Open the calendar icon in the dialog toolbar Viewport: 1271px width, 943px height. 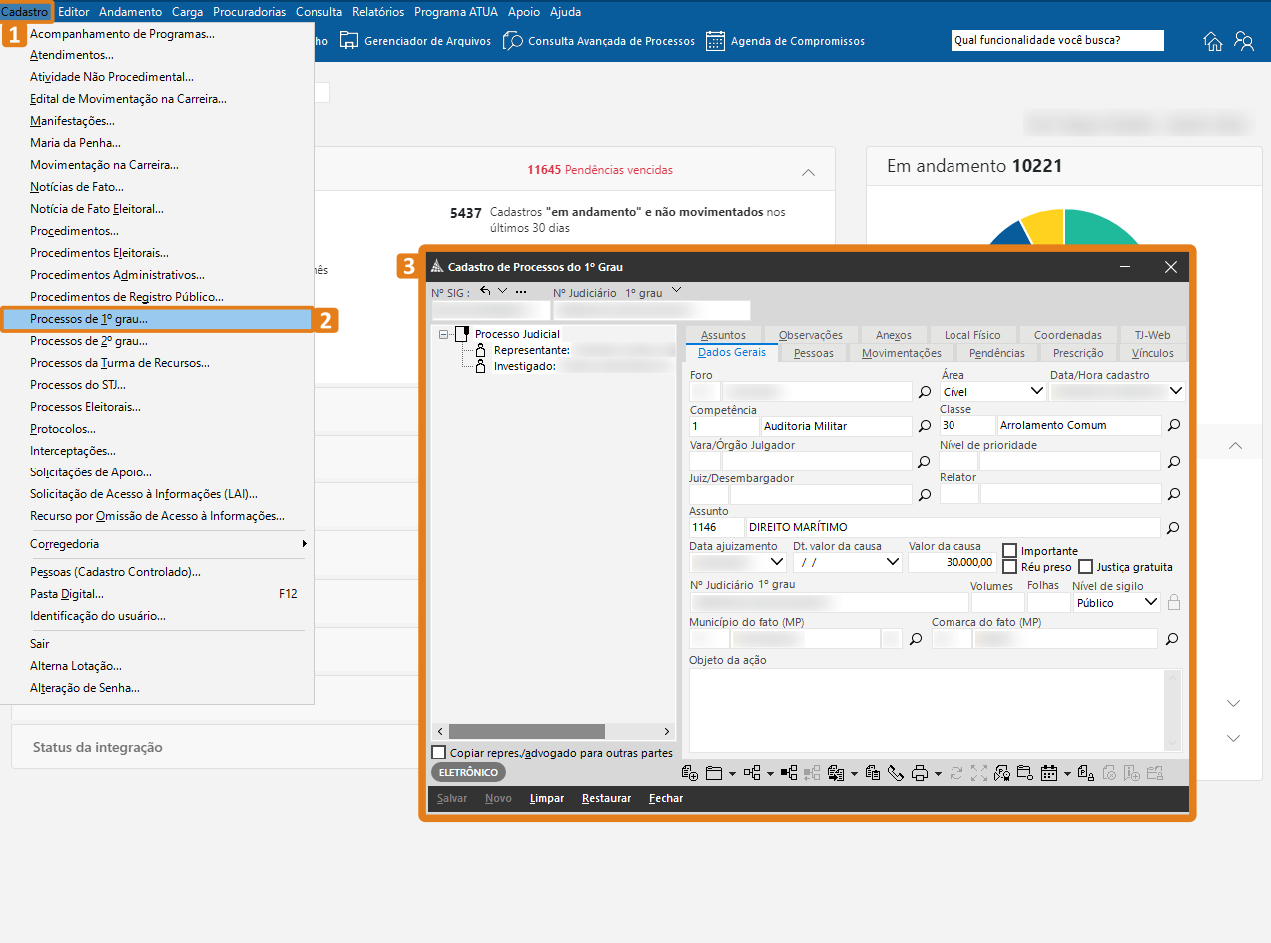tap(1049, 773)
